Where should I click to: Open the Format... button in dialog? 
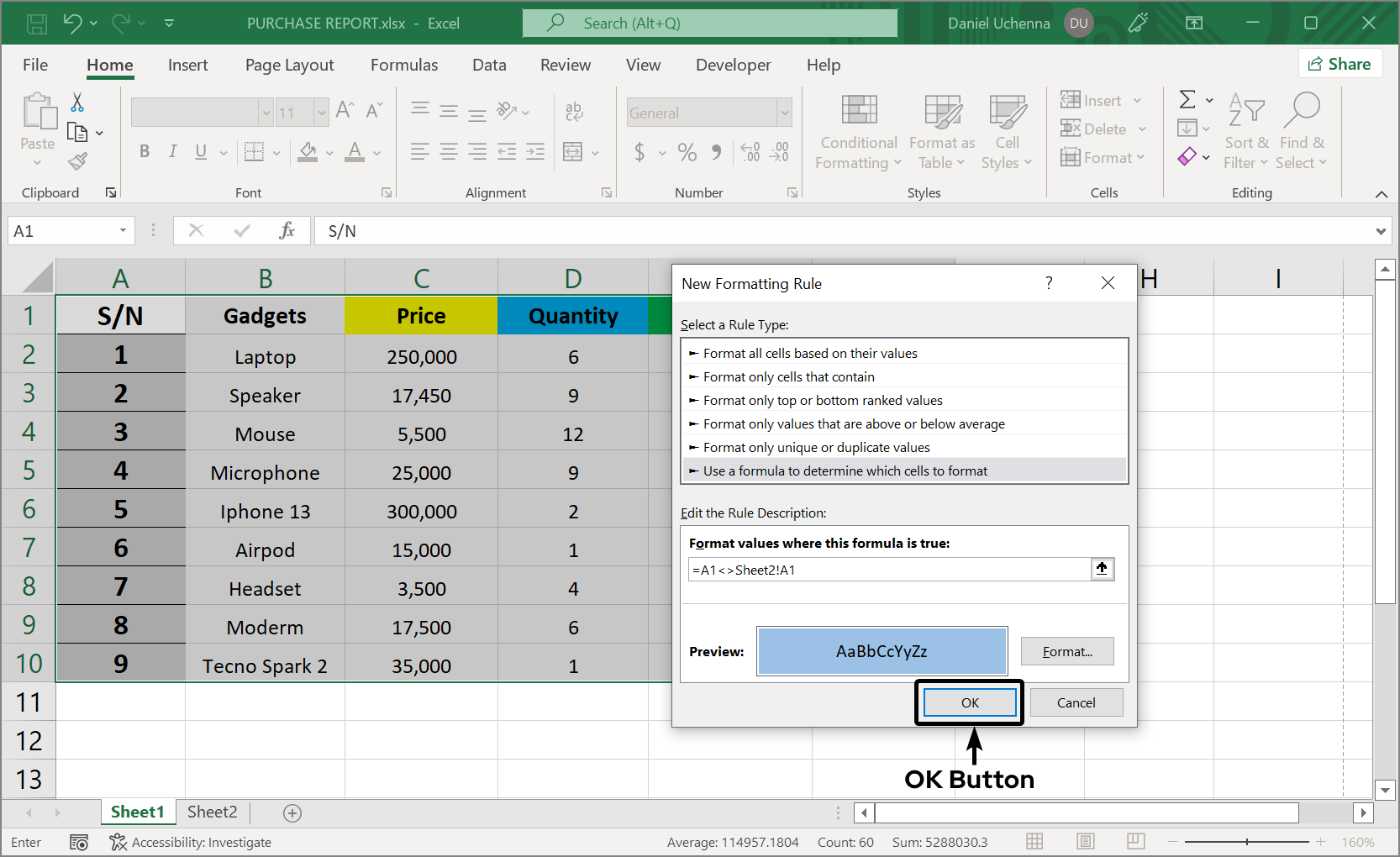pos(1067,651)
